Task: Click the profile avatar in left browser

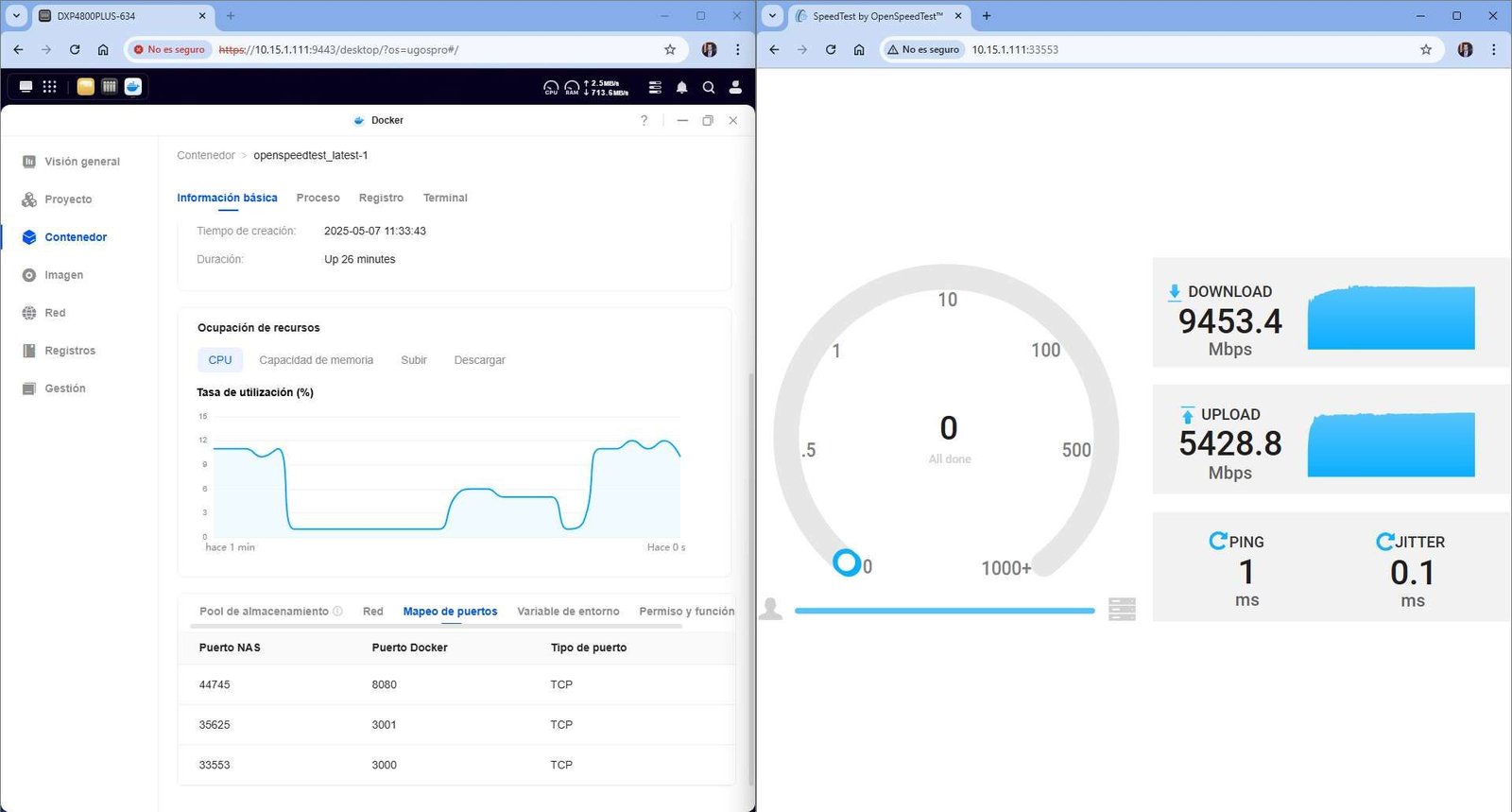Action: 710,49
